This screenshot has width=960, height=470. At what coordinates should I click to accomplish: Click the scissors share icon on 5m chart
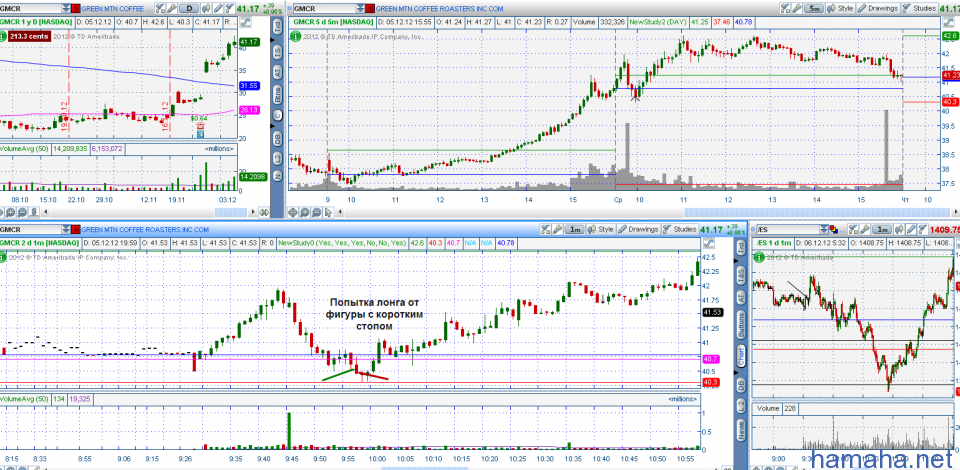[784, 9]
